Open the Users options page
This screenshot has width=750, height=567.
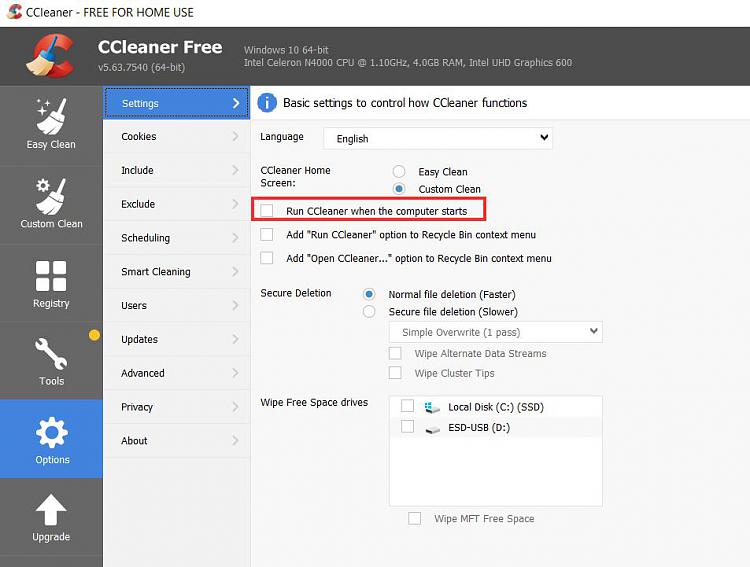pos(176,305)
